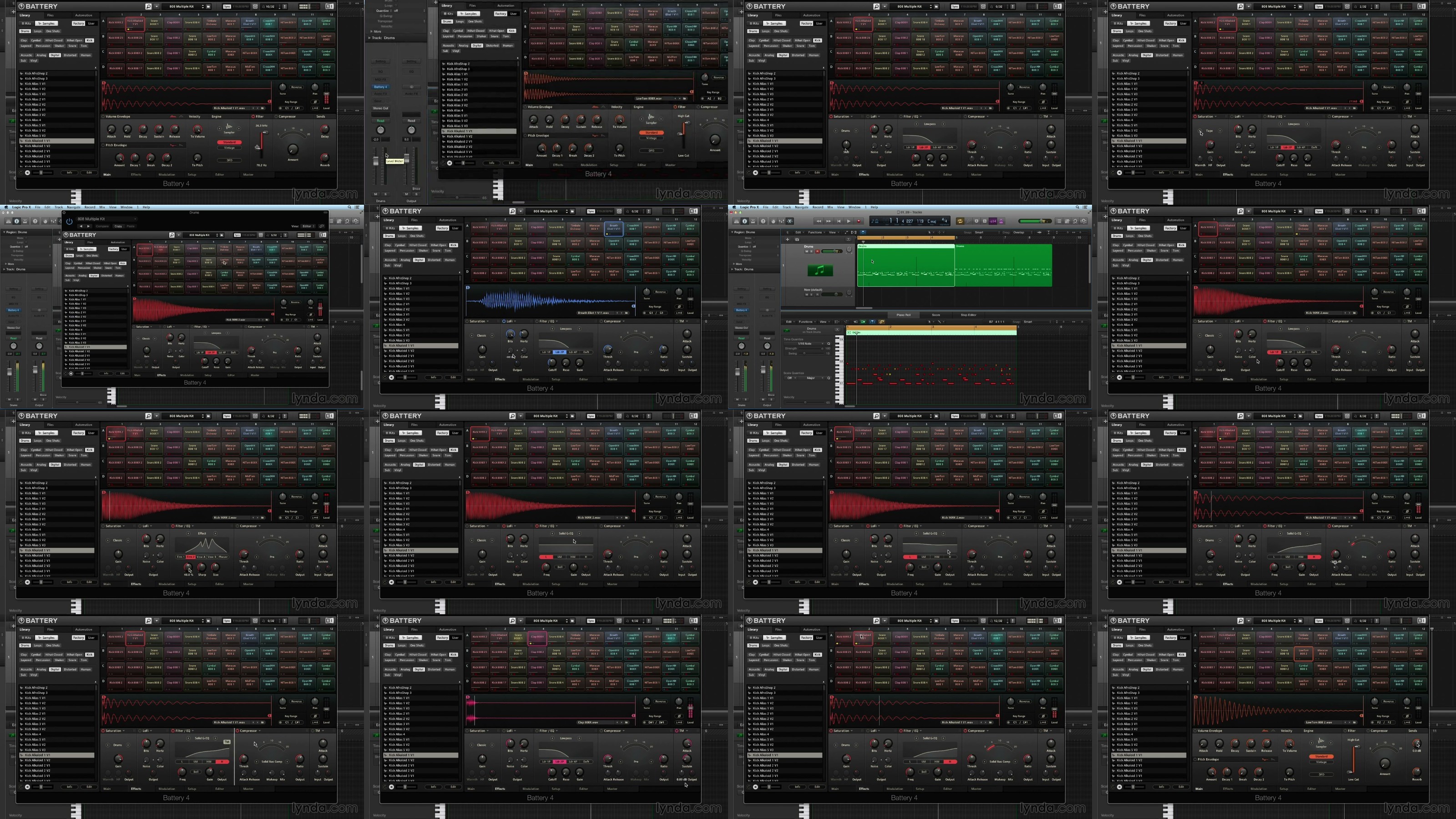Screen dimensions: 1456x819
Task: Click the Rewind transport button
Action: tap(819, 221)
